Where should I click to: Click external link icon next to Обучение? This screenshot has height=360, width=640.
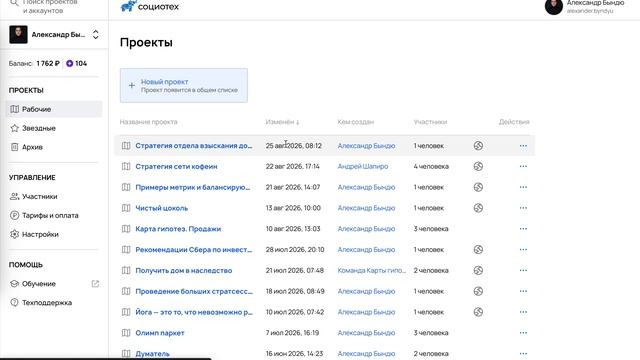[x=95, y=284]
